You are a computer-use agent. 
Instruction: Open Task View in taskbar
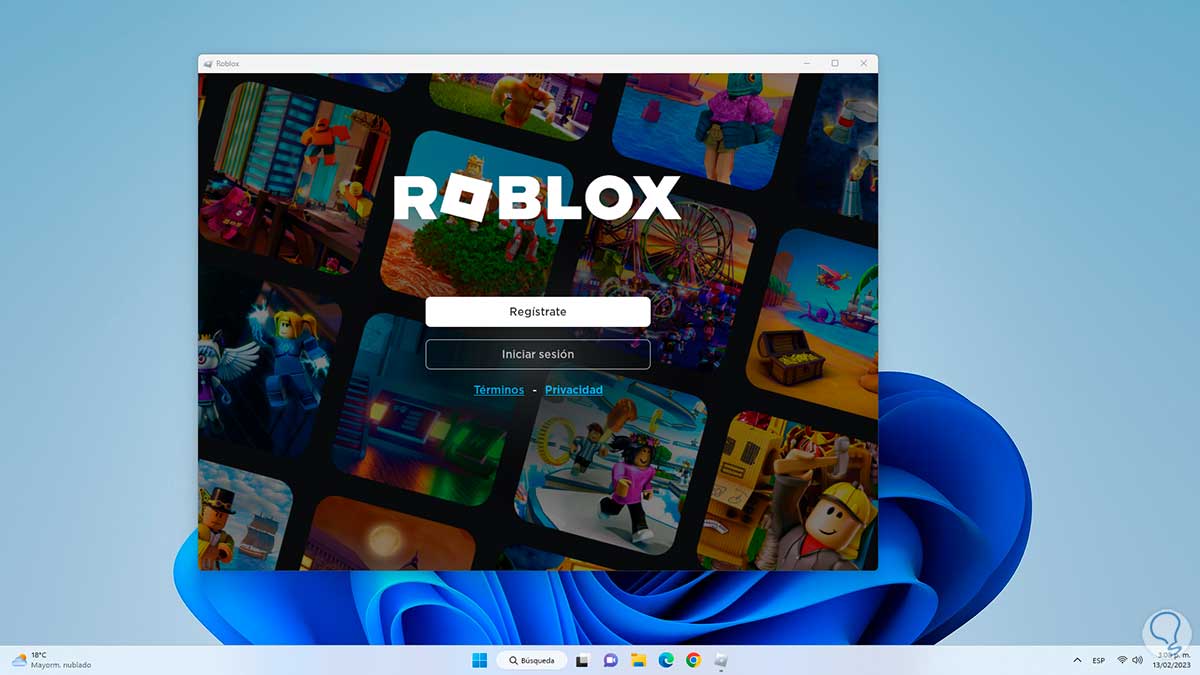(583, 660)
